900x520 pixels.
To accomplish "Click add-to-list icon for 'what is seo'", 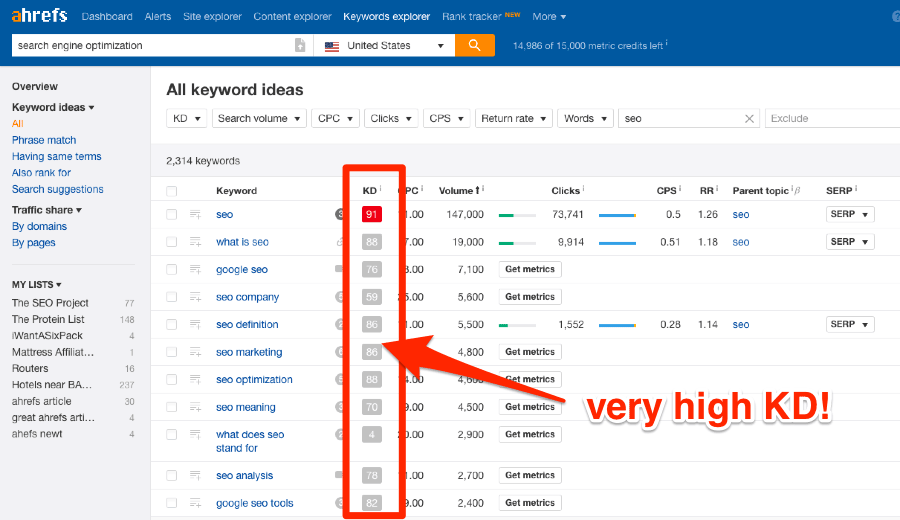I will coord(195,242).
